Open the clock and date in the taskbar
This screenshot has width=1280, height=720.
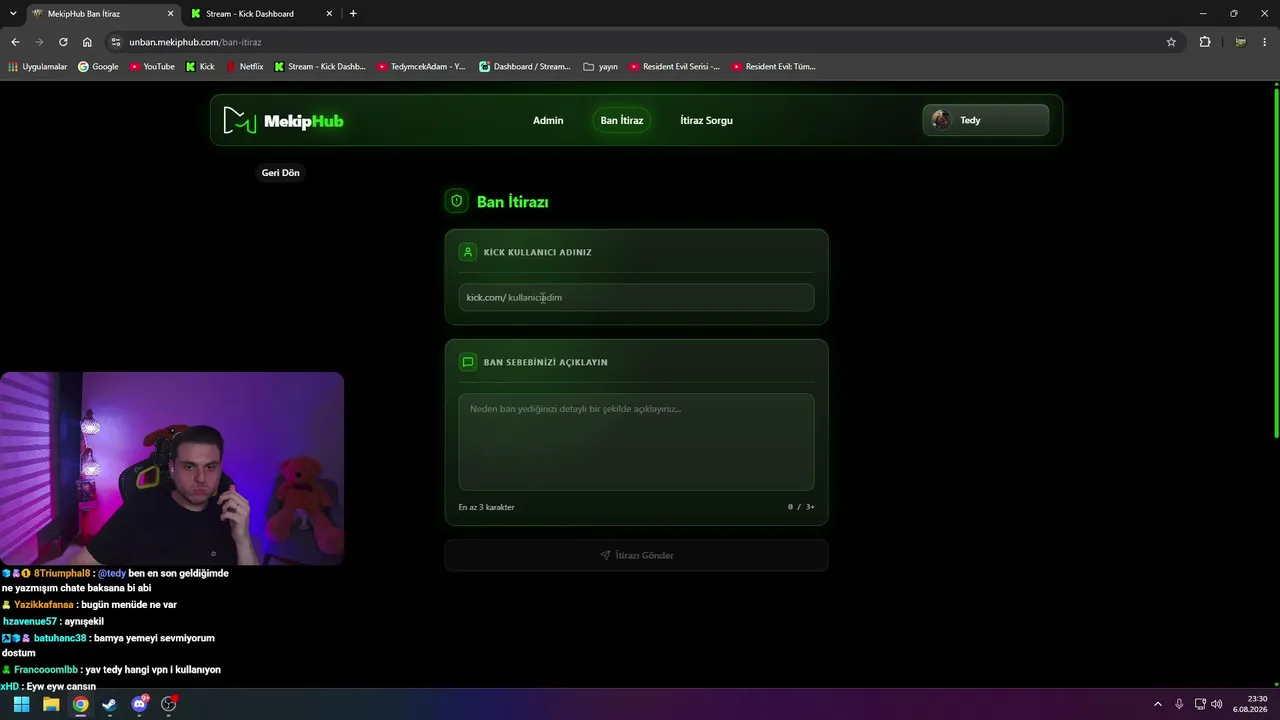tap(1250, 704)
